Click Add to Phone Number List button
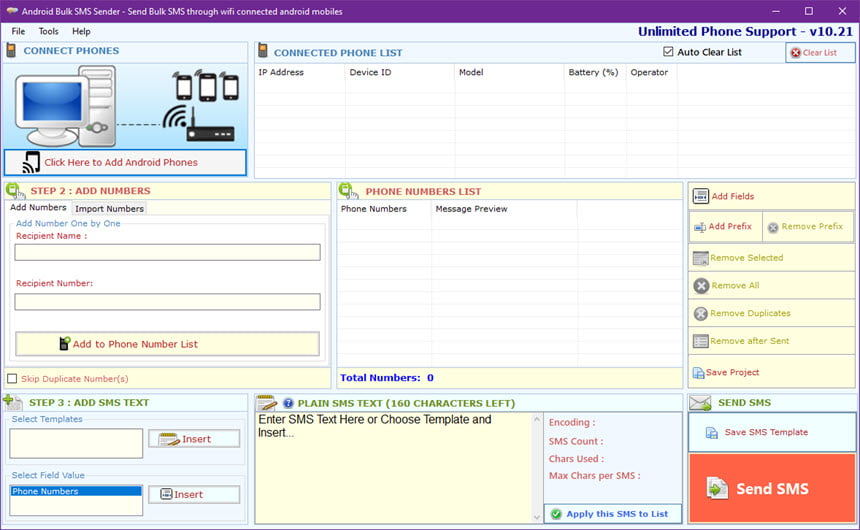860x530 pixels. coord(167,344)
